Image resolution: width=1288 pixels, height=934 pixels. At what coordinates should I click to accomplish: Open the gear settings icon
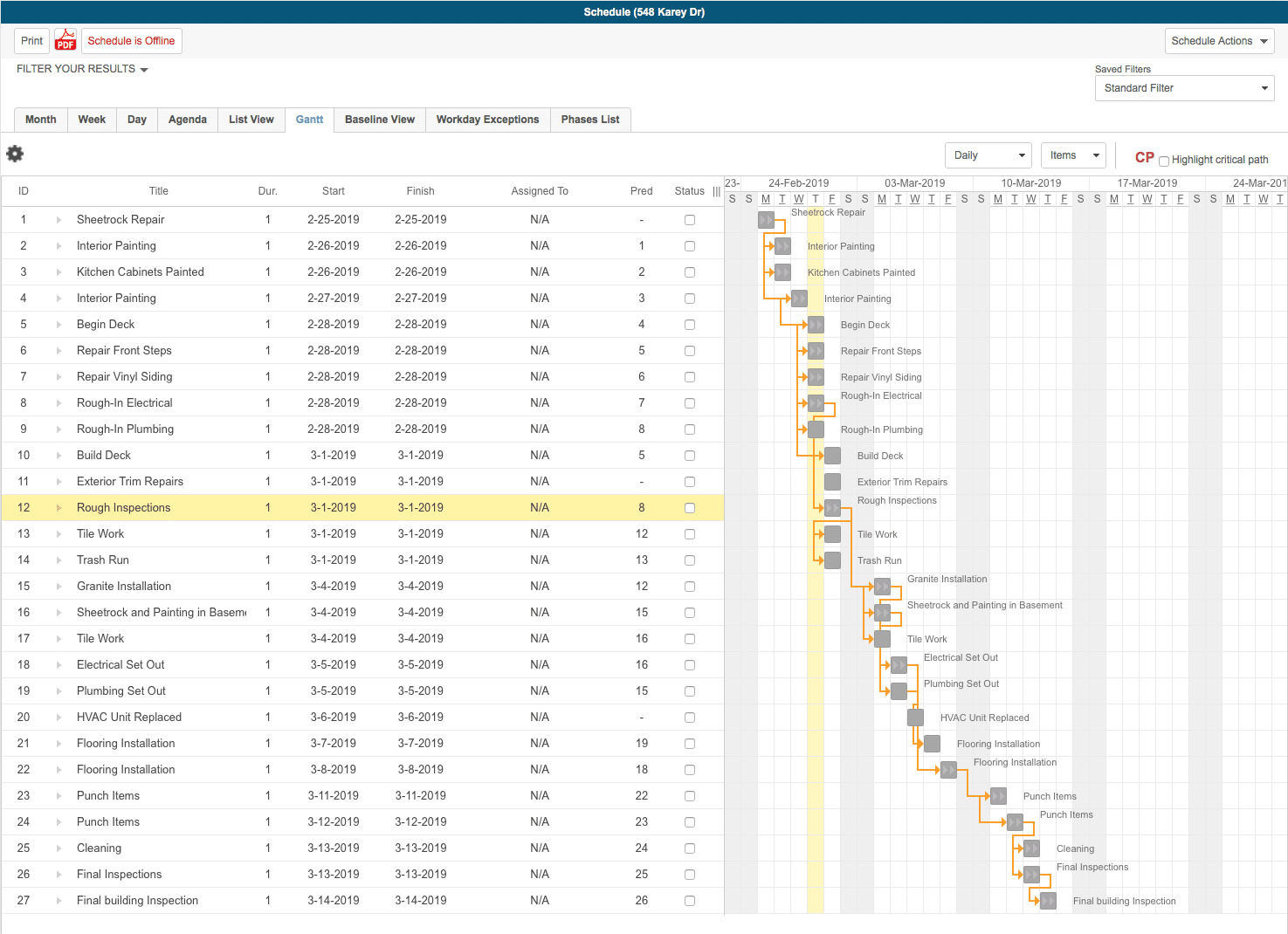[x=15, y=154]
